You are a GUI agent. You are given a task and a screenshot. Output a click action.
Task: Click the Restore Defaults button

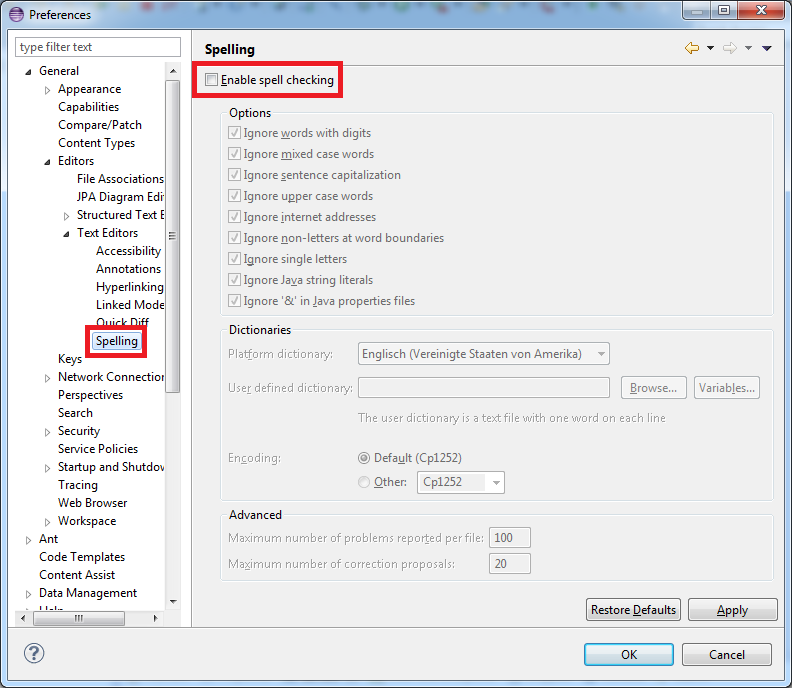click(x=633, y=610)
